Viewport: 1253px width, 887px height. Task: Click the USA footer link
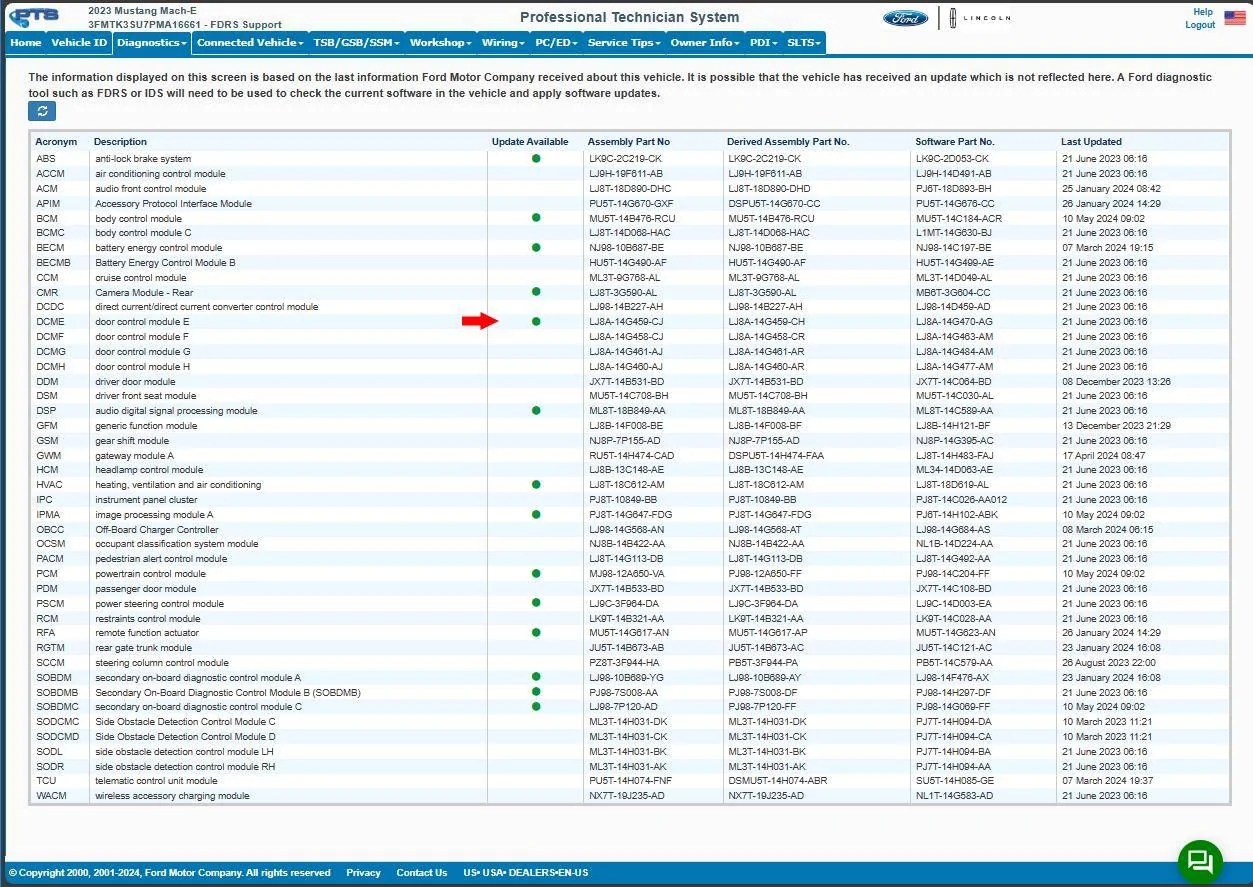(x=492, y=873)
